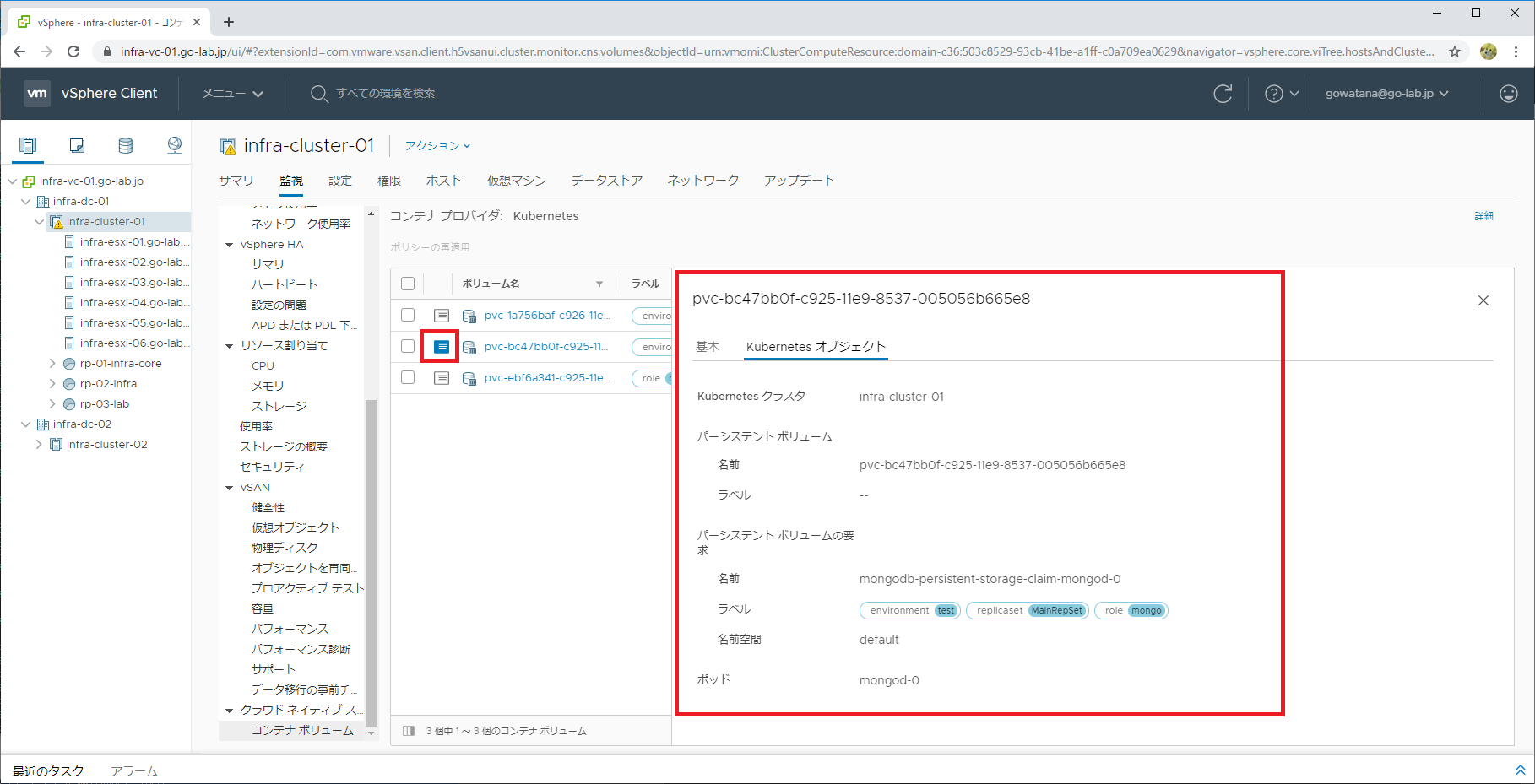Click the volume icon beside pvc-ebf6a341

point(469,378)
